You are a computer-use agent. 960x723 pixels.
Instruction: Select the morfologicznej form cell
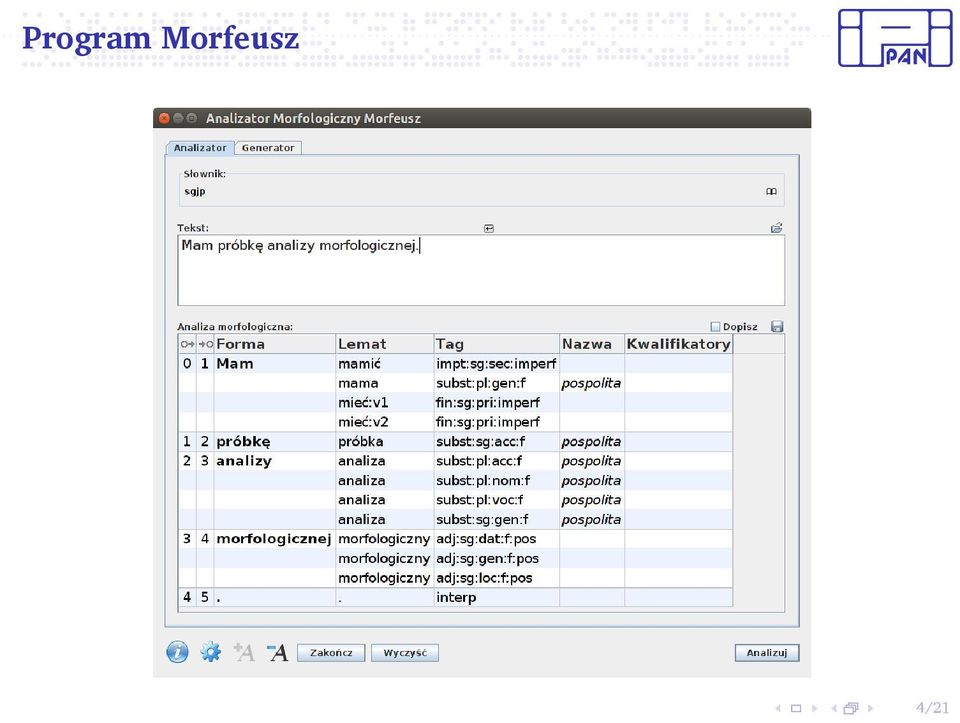(274, 539)
